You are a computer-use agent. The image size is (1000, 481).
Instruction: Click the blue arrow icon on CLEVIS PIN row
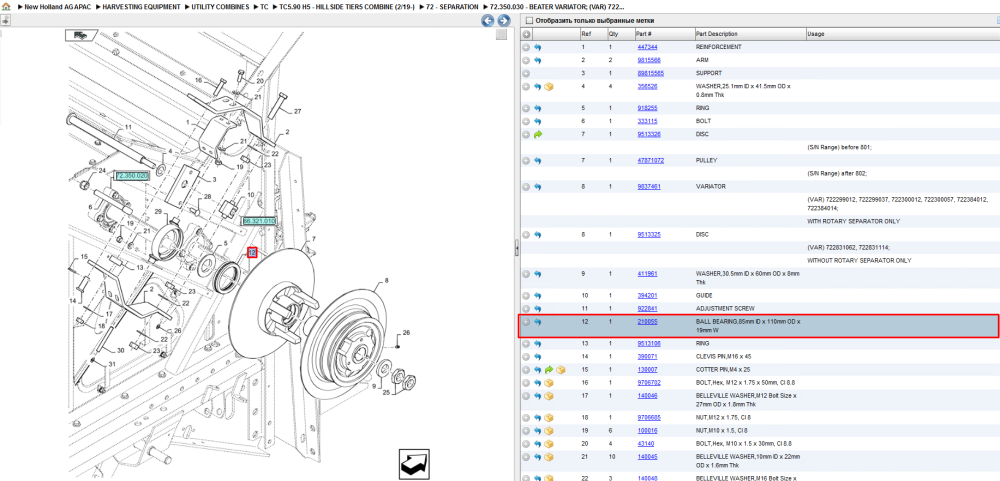537,357
